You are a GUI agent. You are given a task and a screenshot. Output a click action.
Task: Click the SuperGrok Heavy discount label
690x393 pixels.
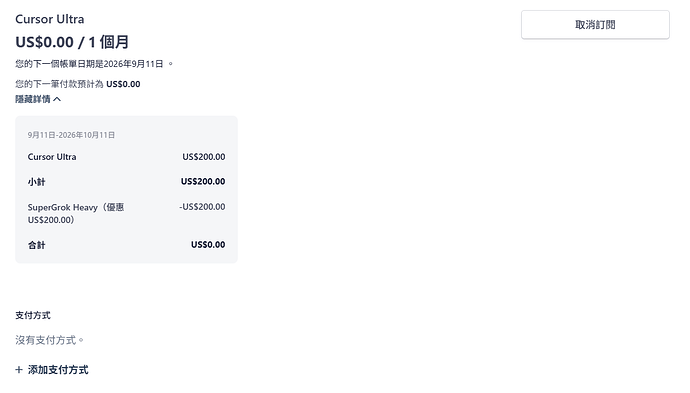(76, 213)
